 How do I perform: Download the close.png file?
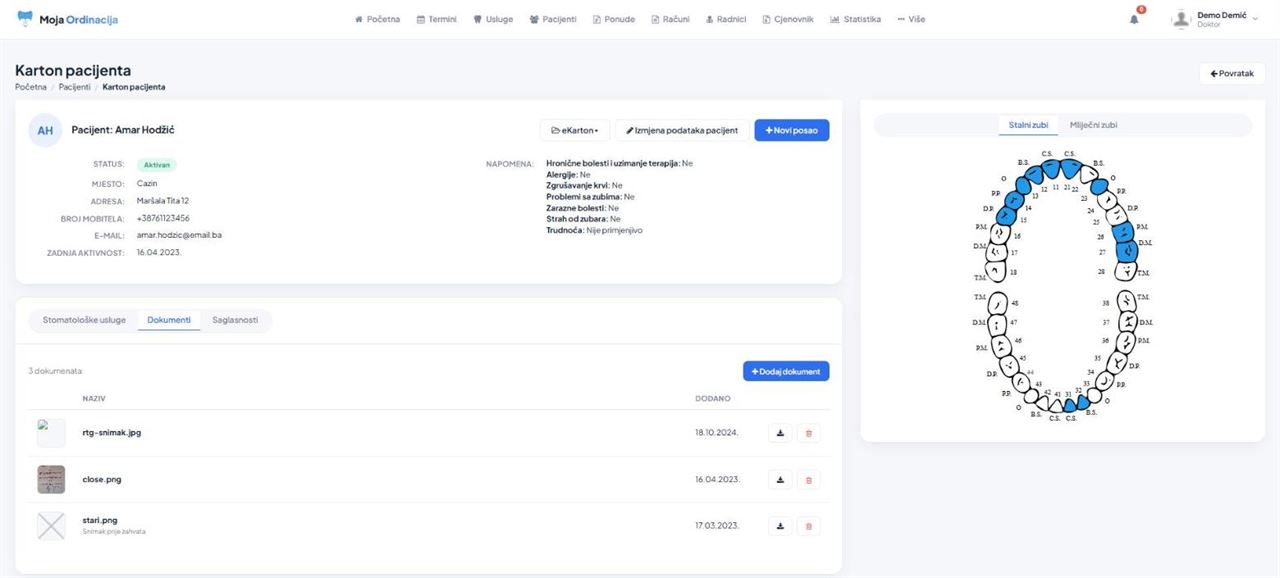click(x=781, y=479)
